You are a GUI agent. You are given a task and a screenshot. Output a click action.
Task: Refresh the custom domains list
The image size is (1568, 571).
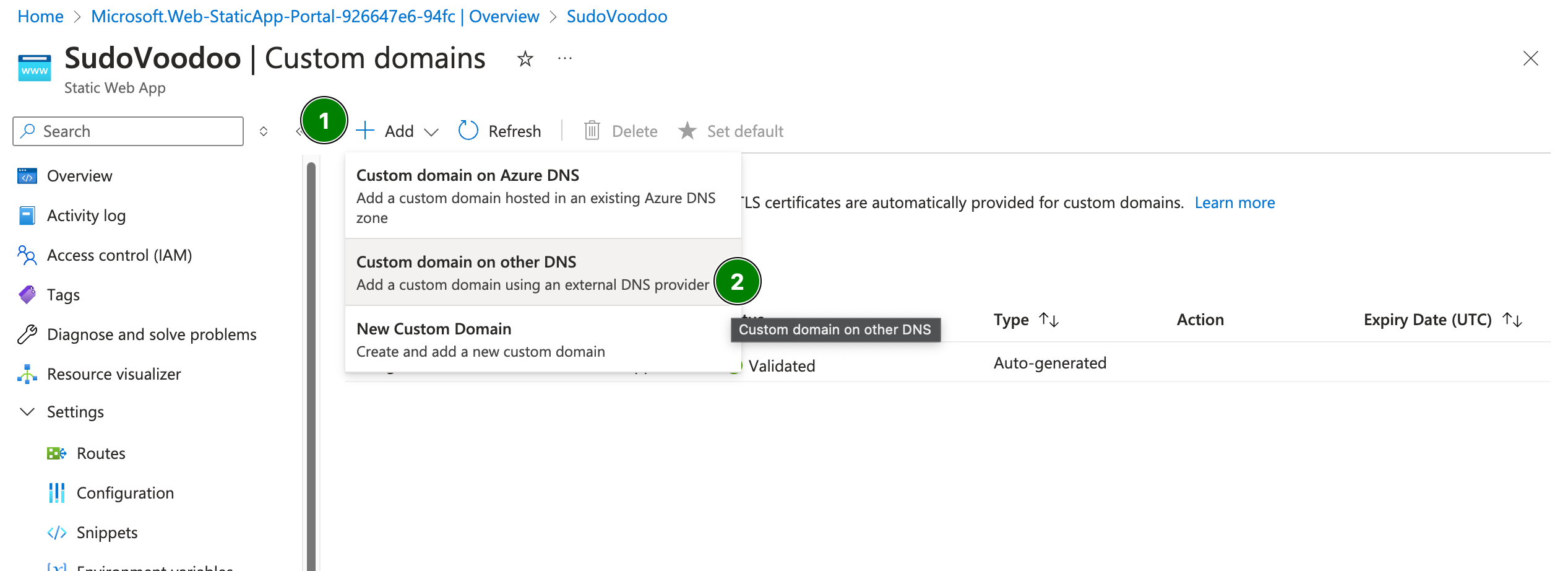(x=500, y=131)
